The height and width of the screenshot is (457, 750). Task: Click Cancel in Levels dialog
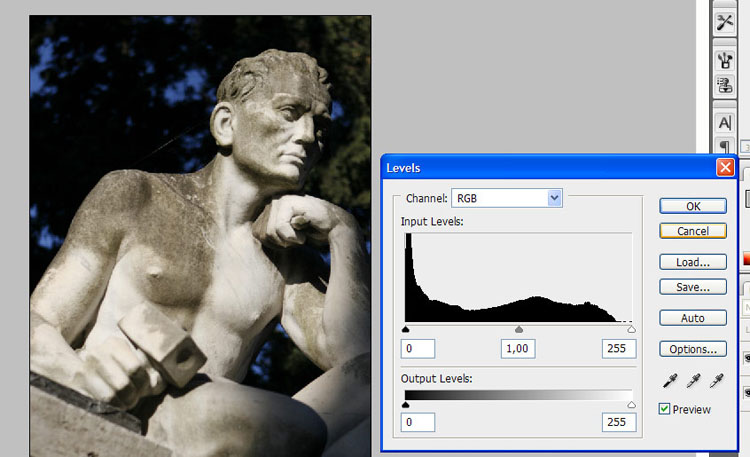pyautogui.click(x=693, y=231)
